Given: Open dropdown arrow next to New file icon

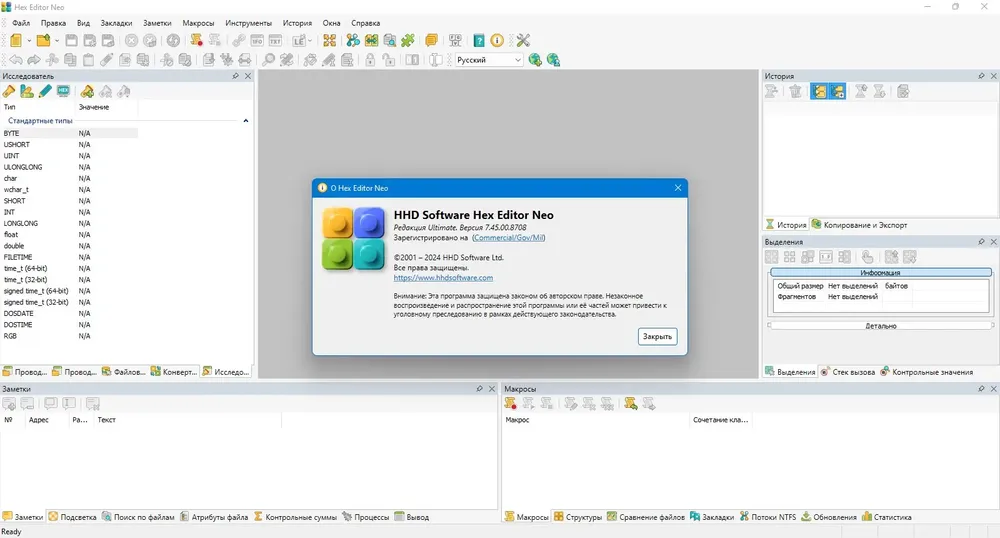Looking at the screenshot, I should 29,41.
